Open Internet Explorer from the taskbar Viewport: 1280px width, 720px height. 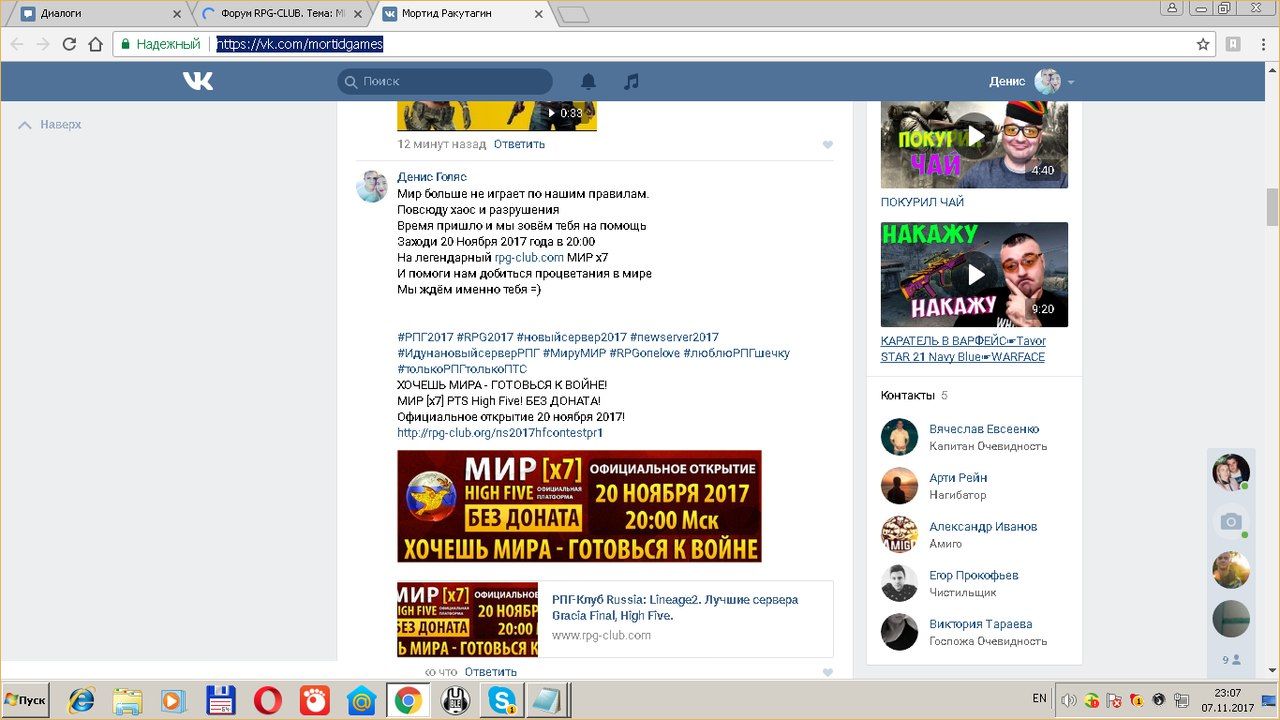pos(81,700)
